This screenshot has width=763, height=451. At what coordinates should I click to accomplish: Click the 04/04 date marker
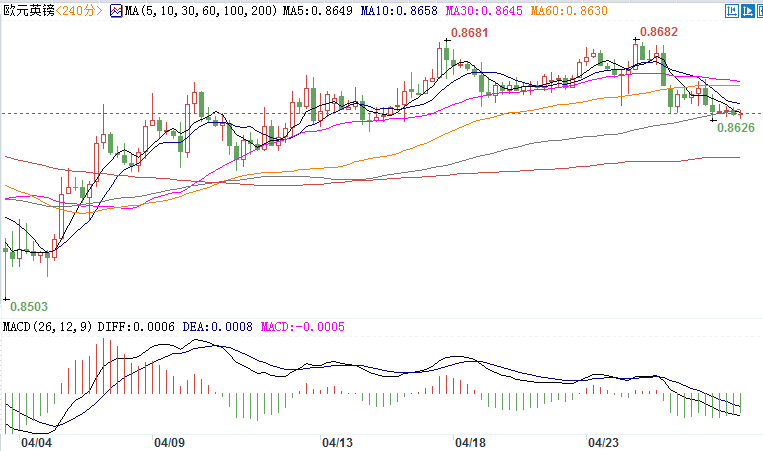(x=36, y=443)
